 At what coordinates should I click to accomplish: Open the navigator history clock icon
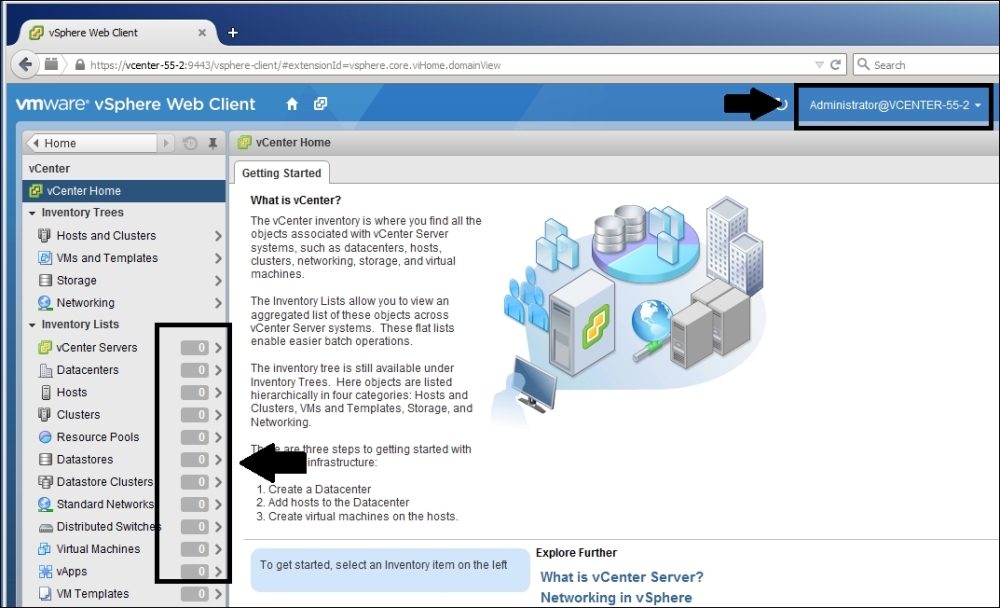(x=190, y=143)
